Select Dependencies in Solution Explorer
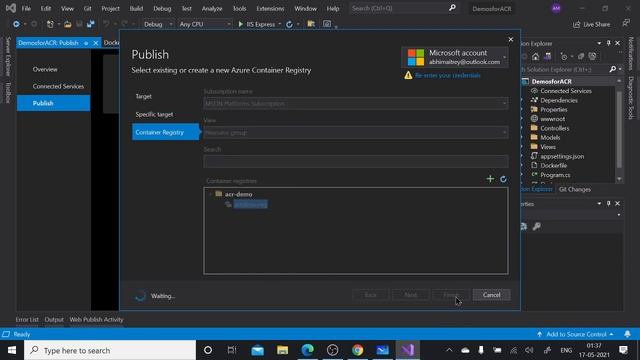Screen dimensions: 640x360 pos(559,100)
